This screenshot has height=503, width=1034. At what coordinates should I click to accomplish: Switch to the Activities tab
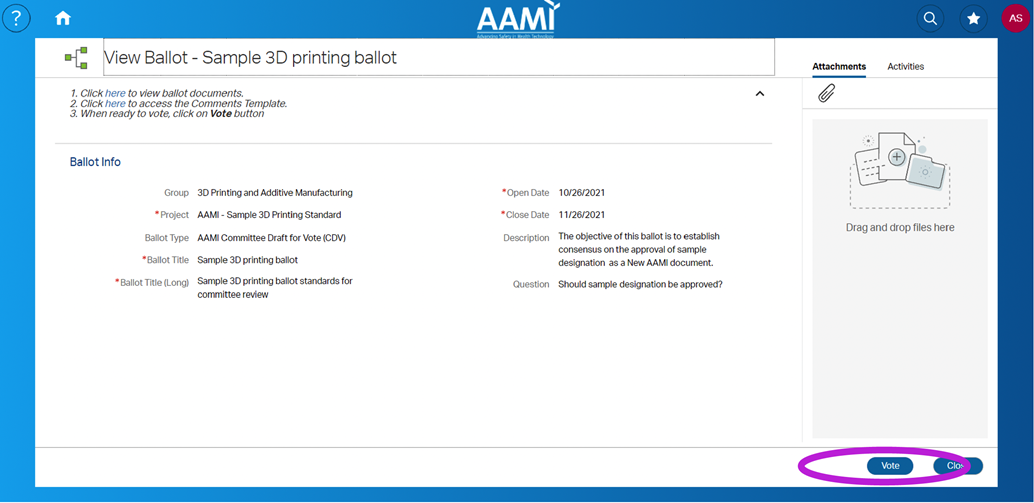point(905,67)
